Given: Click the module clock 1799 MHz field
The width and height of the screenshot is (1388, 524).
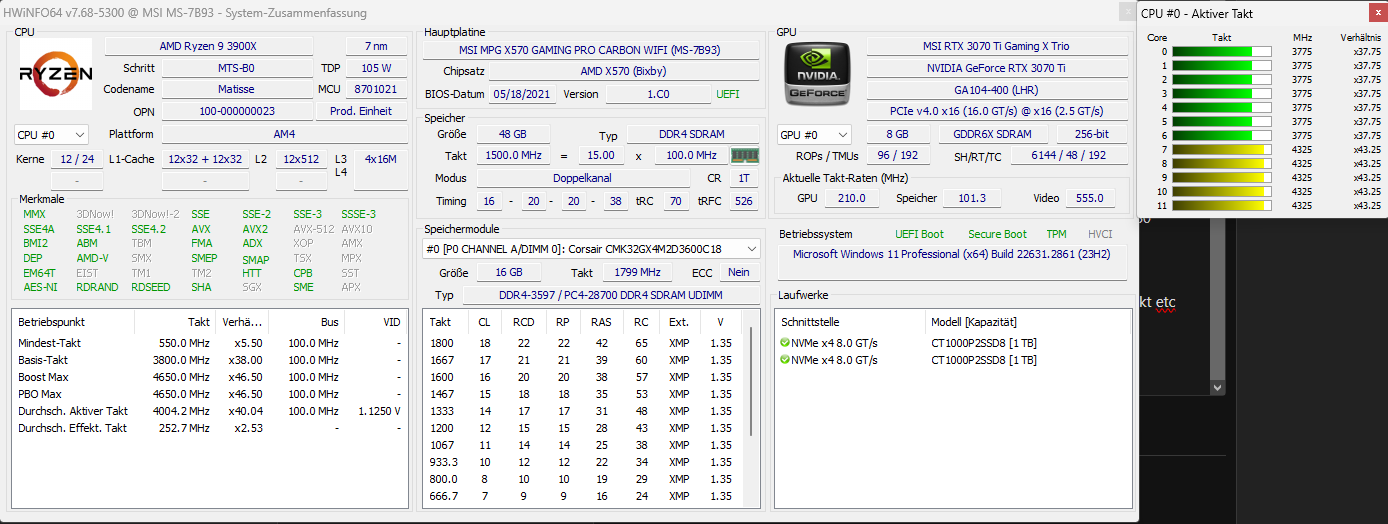Looking at the screenshot, I should tap(637, 272).
